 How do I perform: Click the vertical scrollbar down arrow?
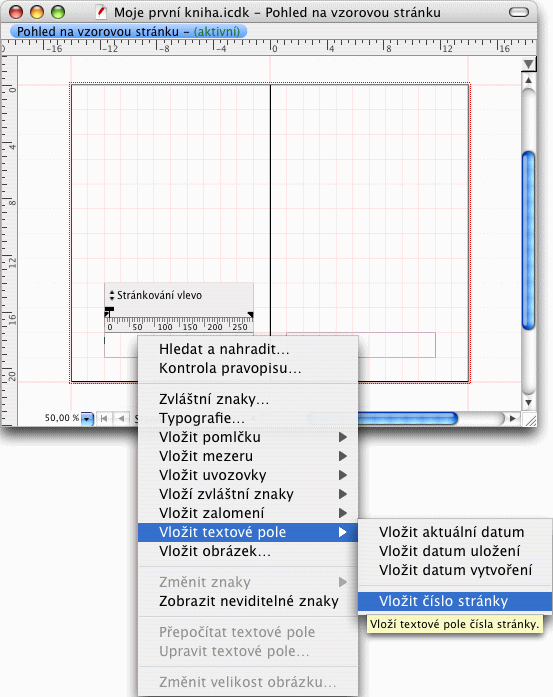coord(528,403)
